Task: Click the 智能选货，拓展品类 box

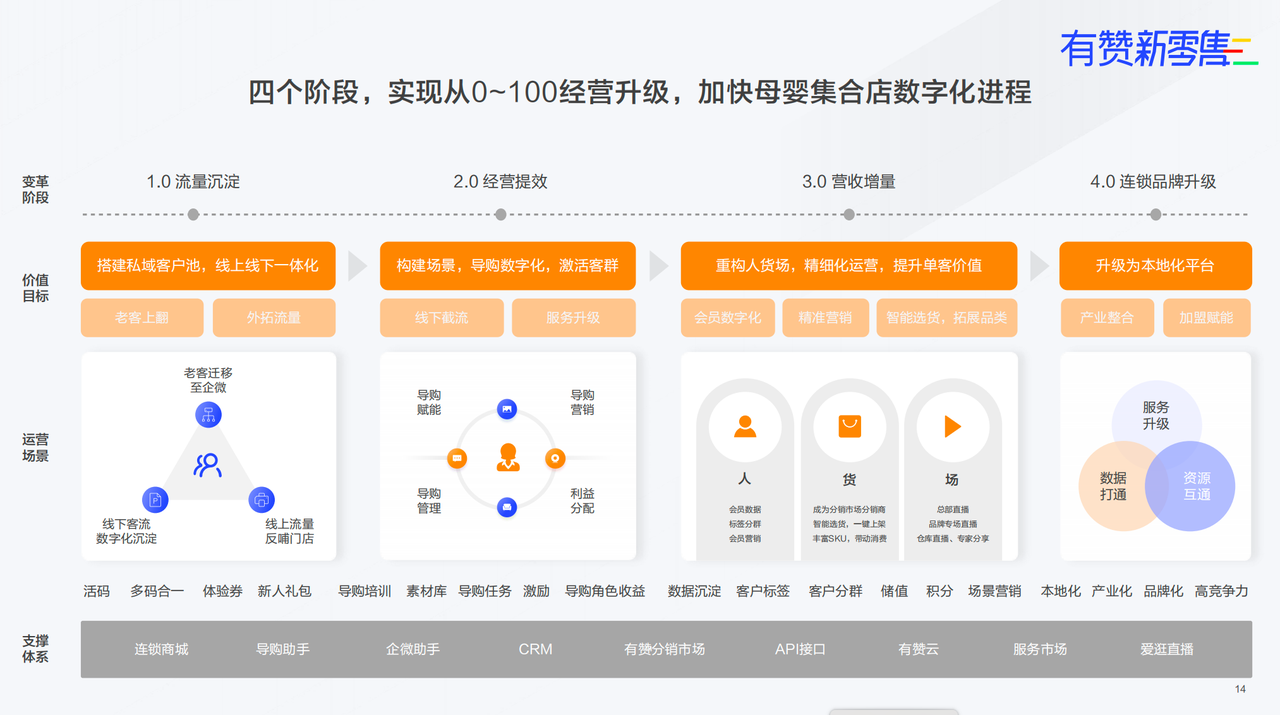Action: tap(947, 318)
